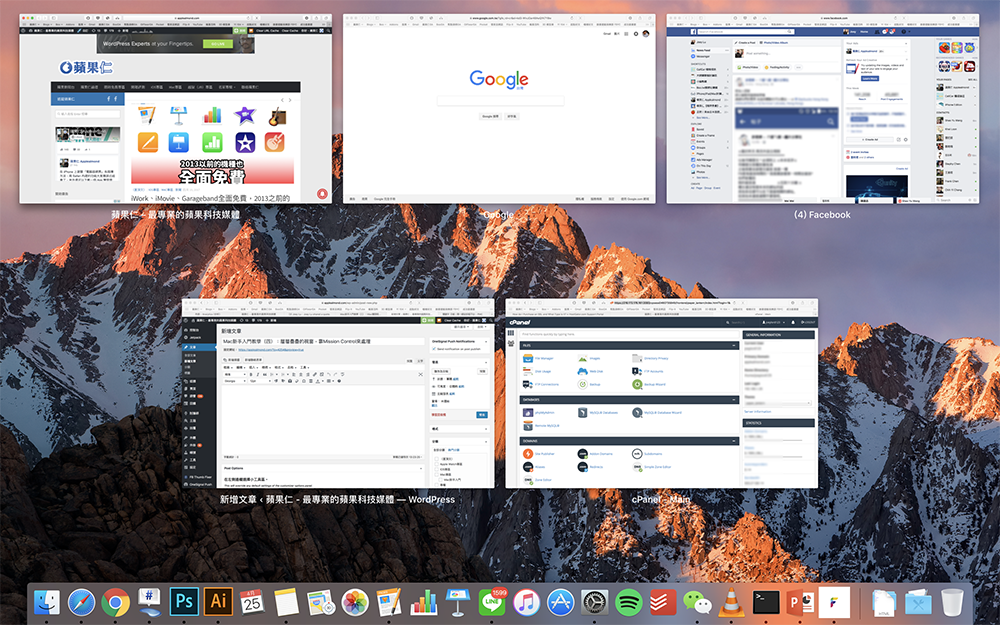The width and height of the screenshot is (1000, 625).
Task: Open LINE messenger with the notification badge
Action: (x=492, y=602)
